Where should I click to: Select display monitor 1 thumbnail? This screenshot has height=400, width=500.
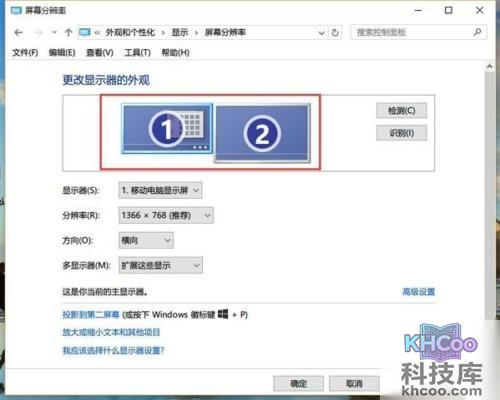pos(167,128)
